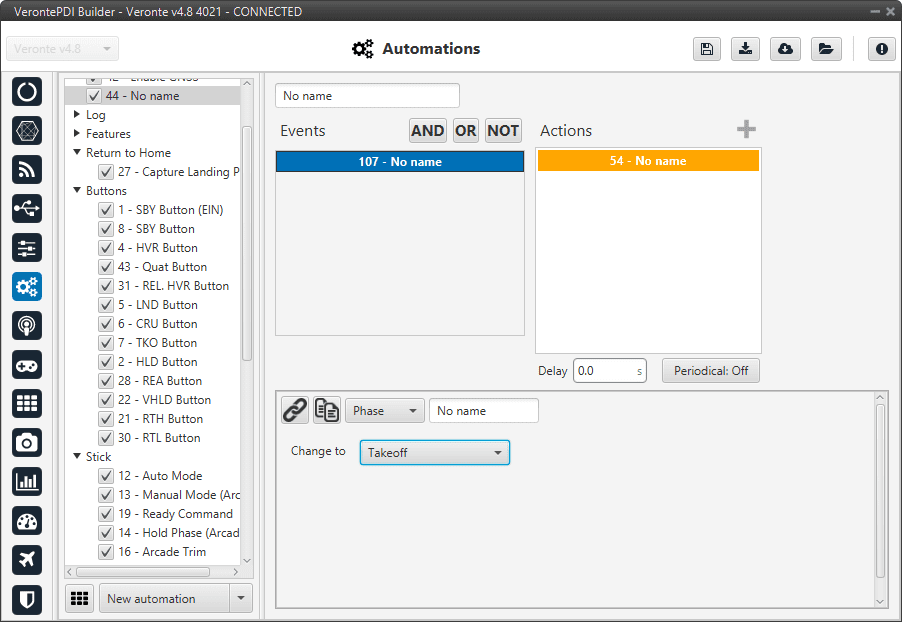Click the chain link icon beside Phase
This screenshot has height=622, width=902.
point(295,410)
